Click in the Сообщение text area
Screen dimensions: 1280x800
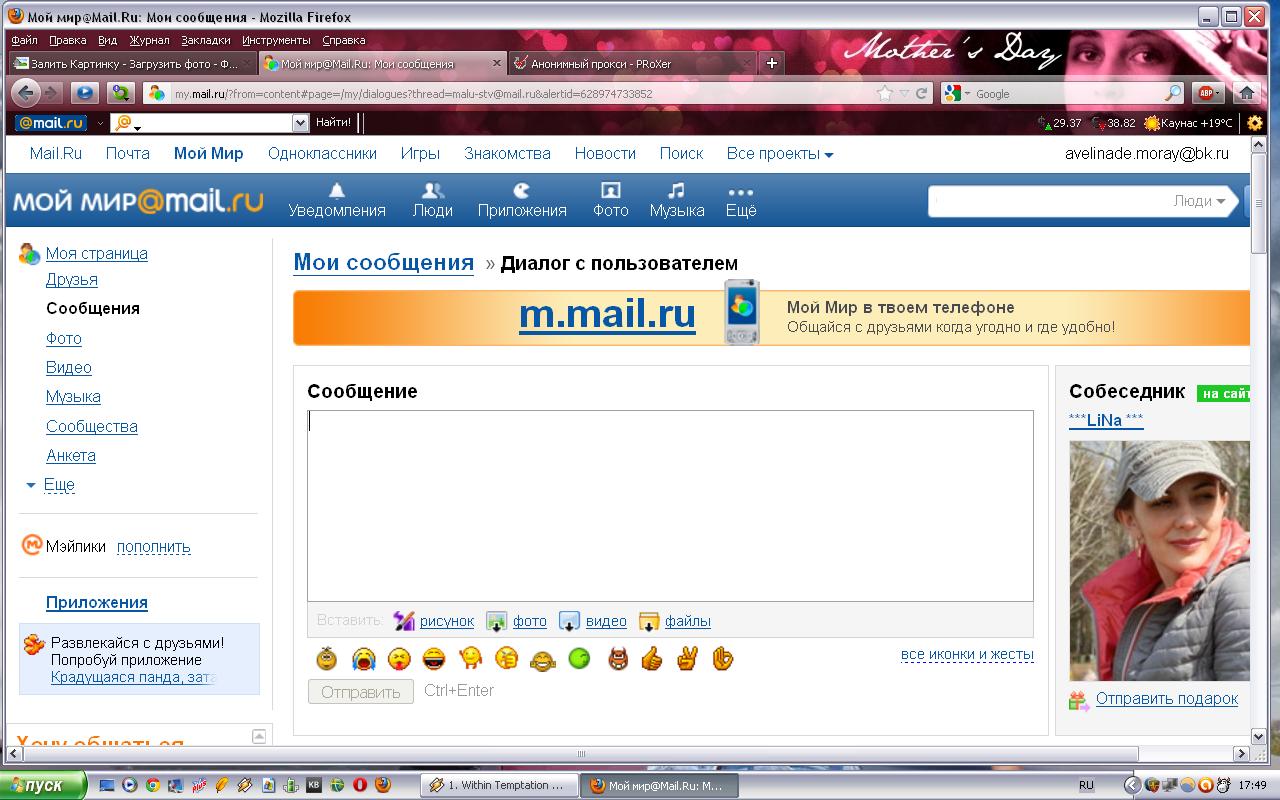[x=670, y=506]
